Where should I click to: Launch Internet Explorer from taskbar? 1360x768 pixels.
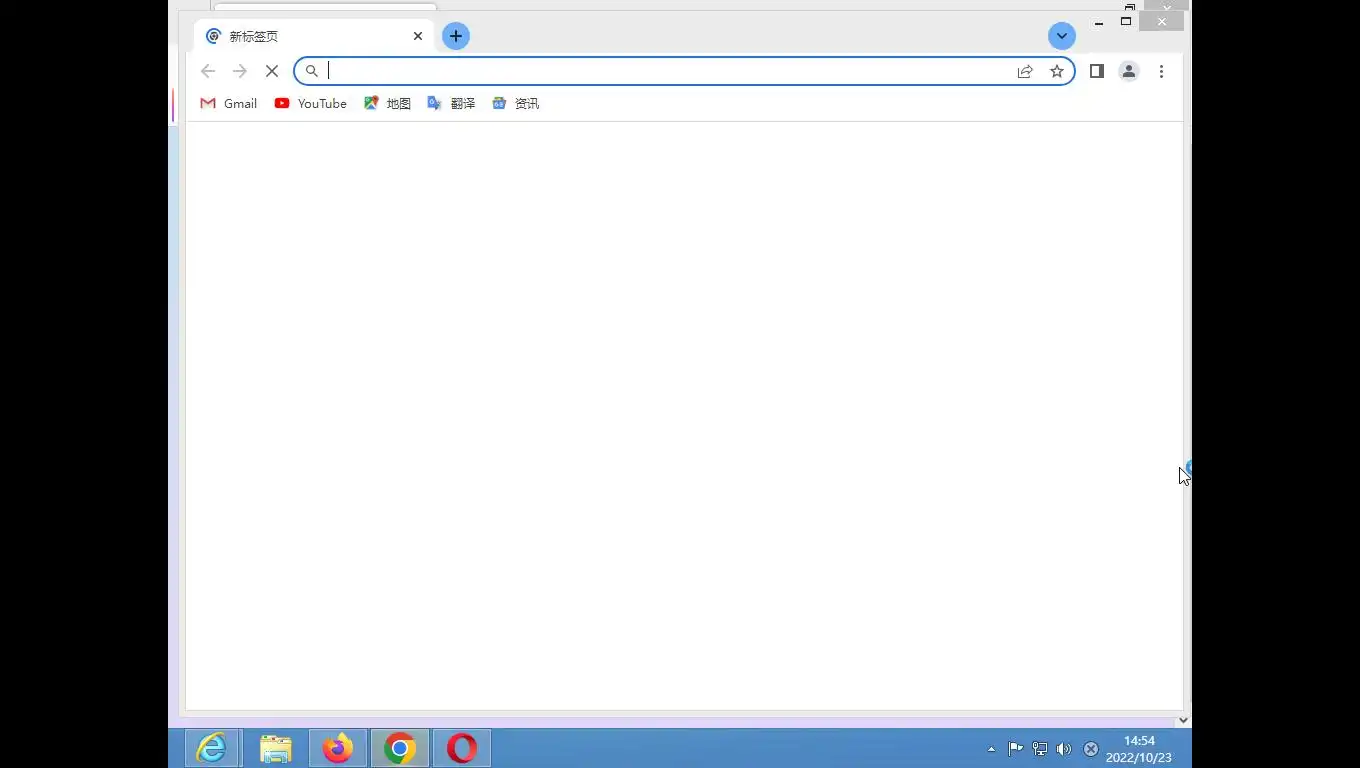click(x=212, y=748)
